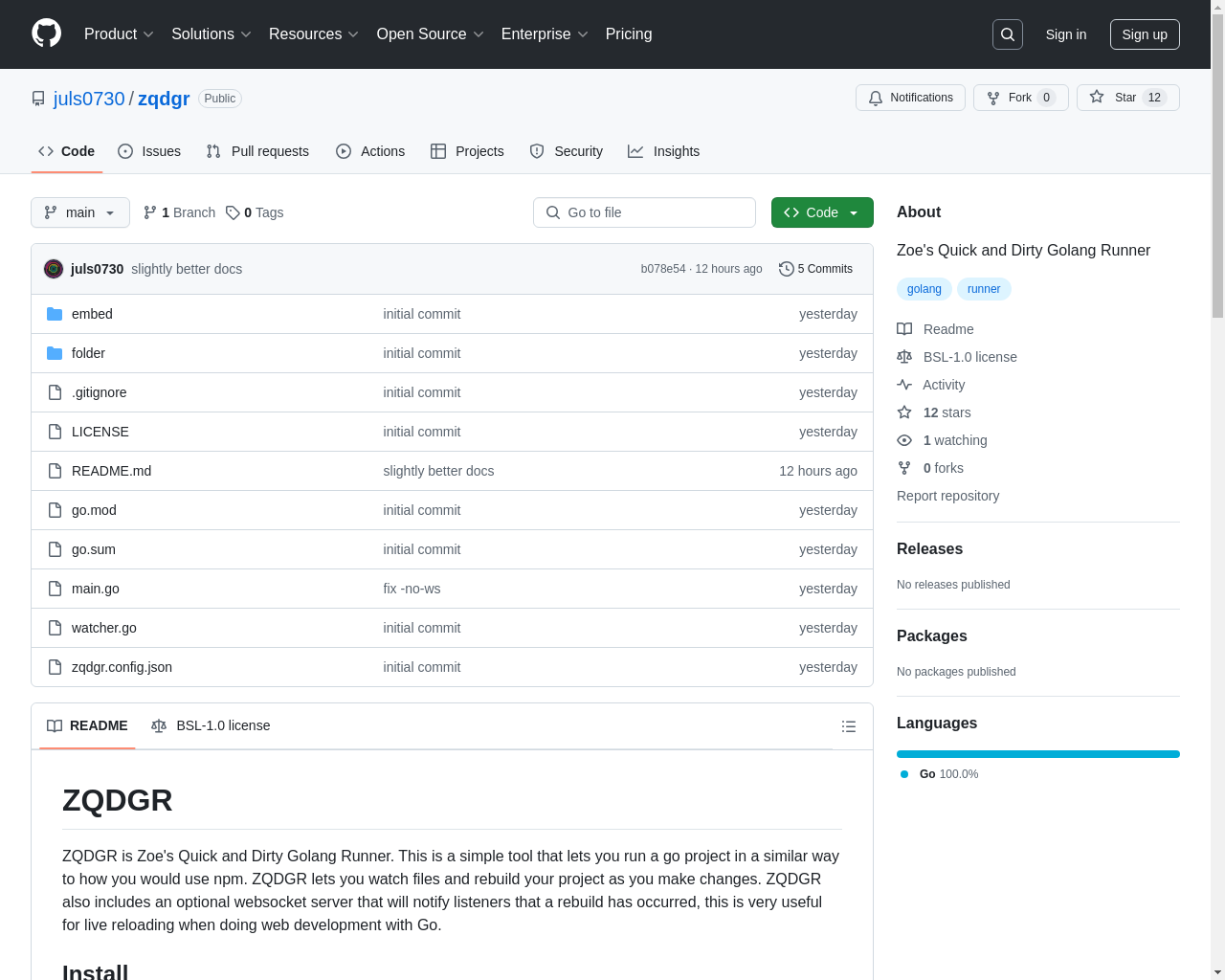1225x980 pixels.
Task: Expand the Resources menu
Action: 314,34
